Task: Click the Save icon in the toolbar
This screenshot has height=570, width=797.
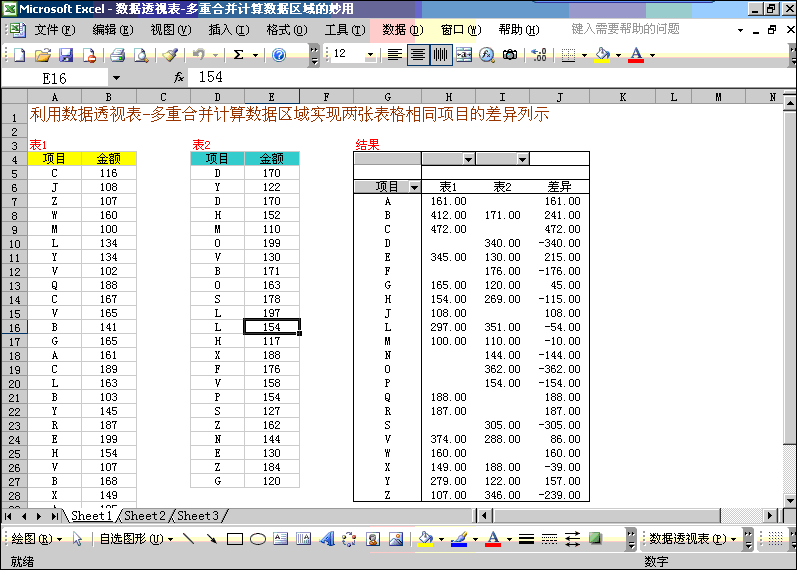Action: pos(65,55)
